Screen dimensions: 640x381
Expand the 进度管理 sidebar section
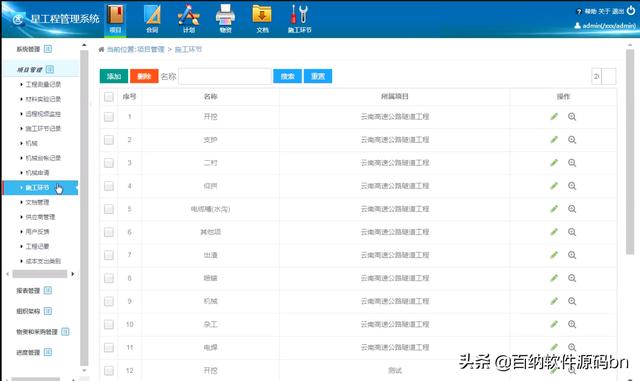coord(48,352)
